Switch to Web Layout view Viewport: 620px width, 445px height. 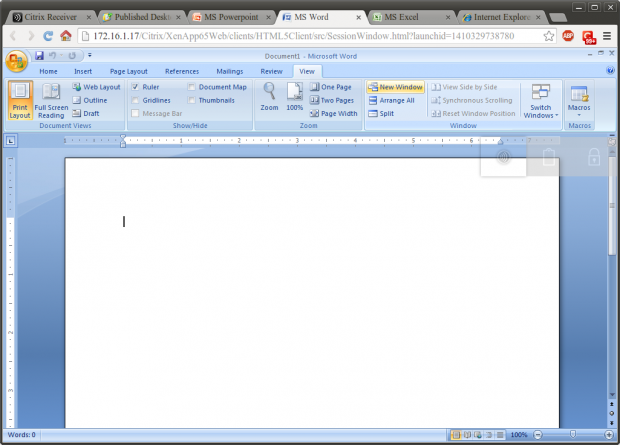pyautogui.click(x=96, y=87)
